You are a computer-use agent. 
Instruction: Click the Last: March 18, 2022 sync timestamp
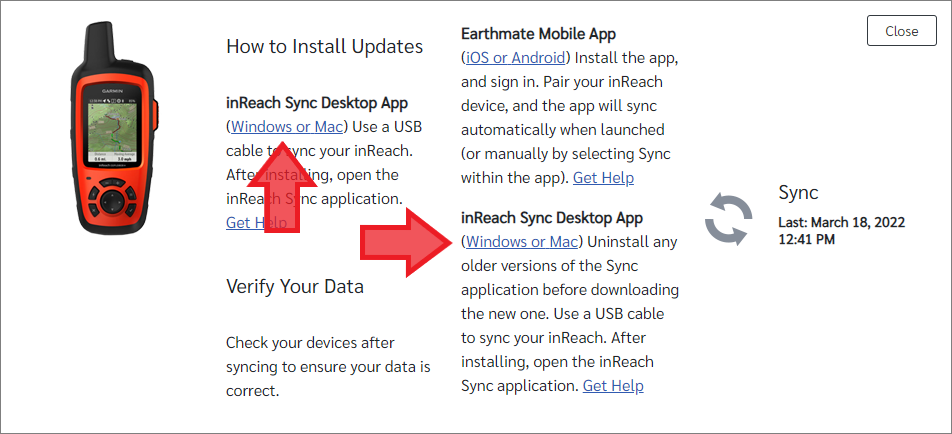coord(842,231)
